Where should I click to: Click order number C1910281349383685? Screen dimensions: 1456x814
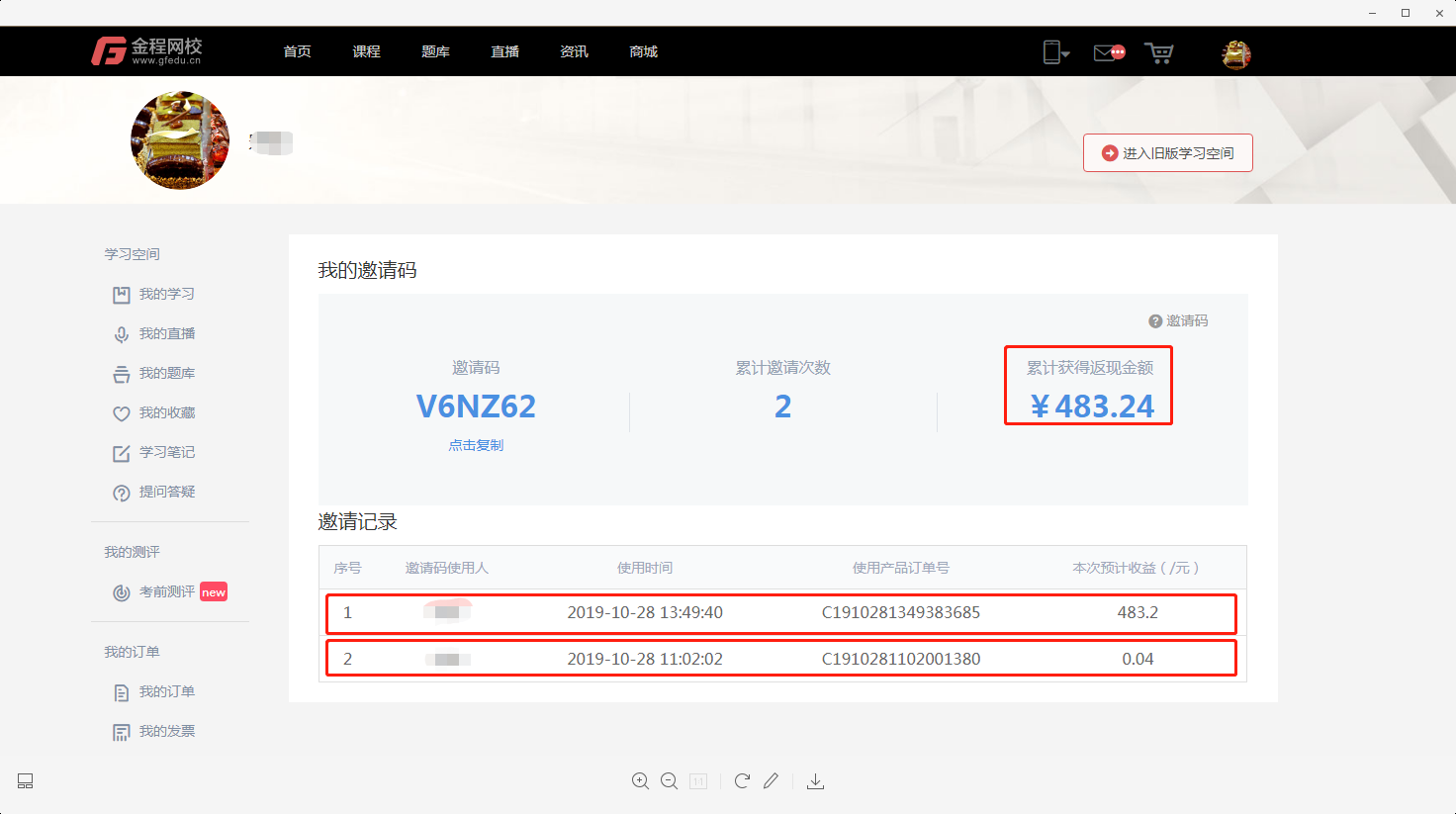click(x=901, y=613)
